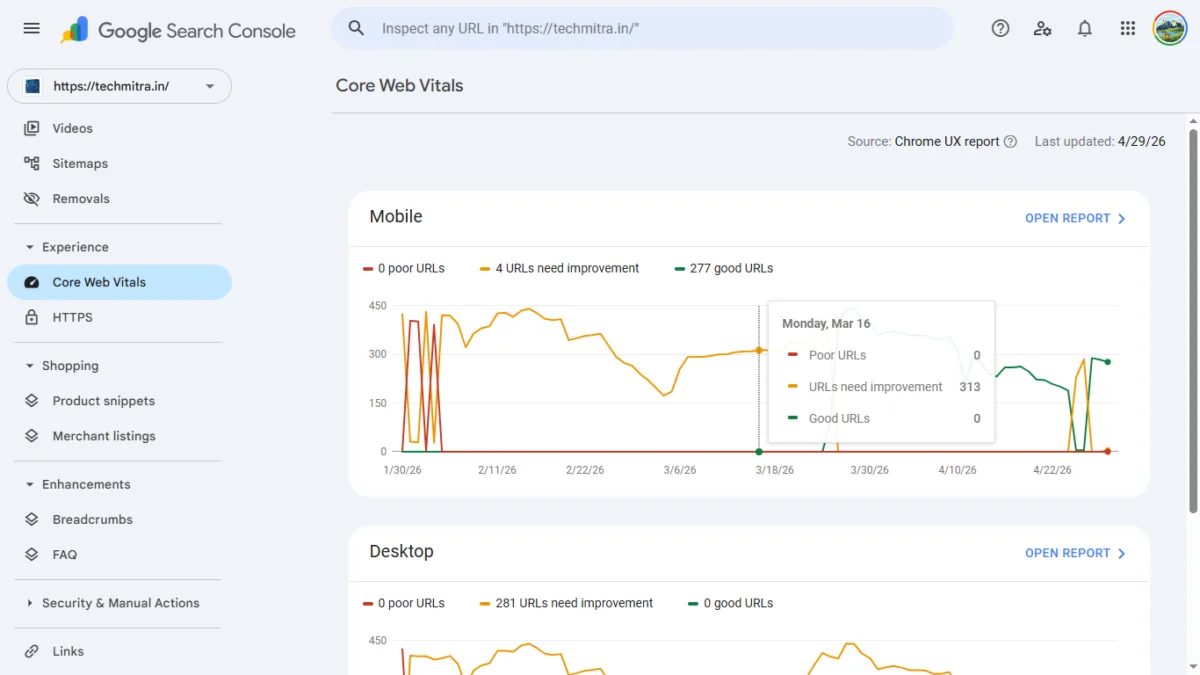Click the Chrome UX report info icon

pos(1010,141)
